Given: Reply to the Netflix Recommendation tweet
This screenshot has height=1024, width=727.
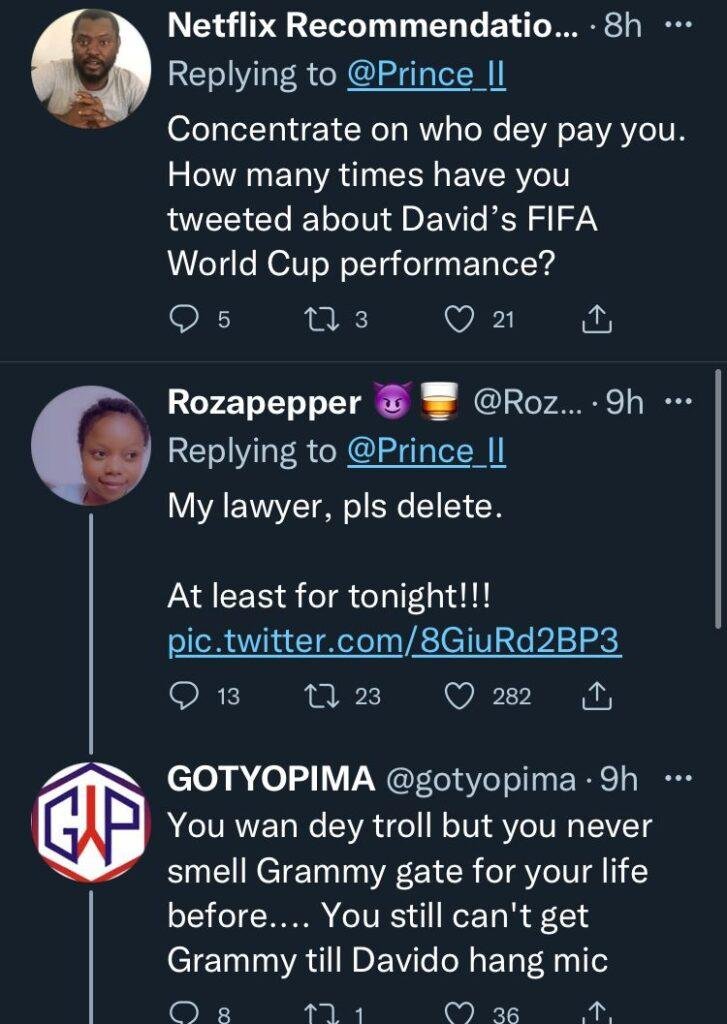Looking at the screenshot, I should (185, 318).
